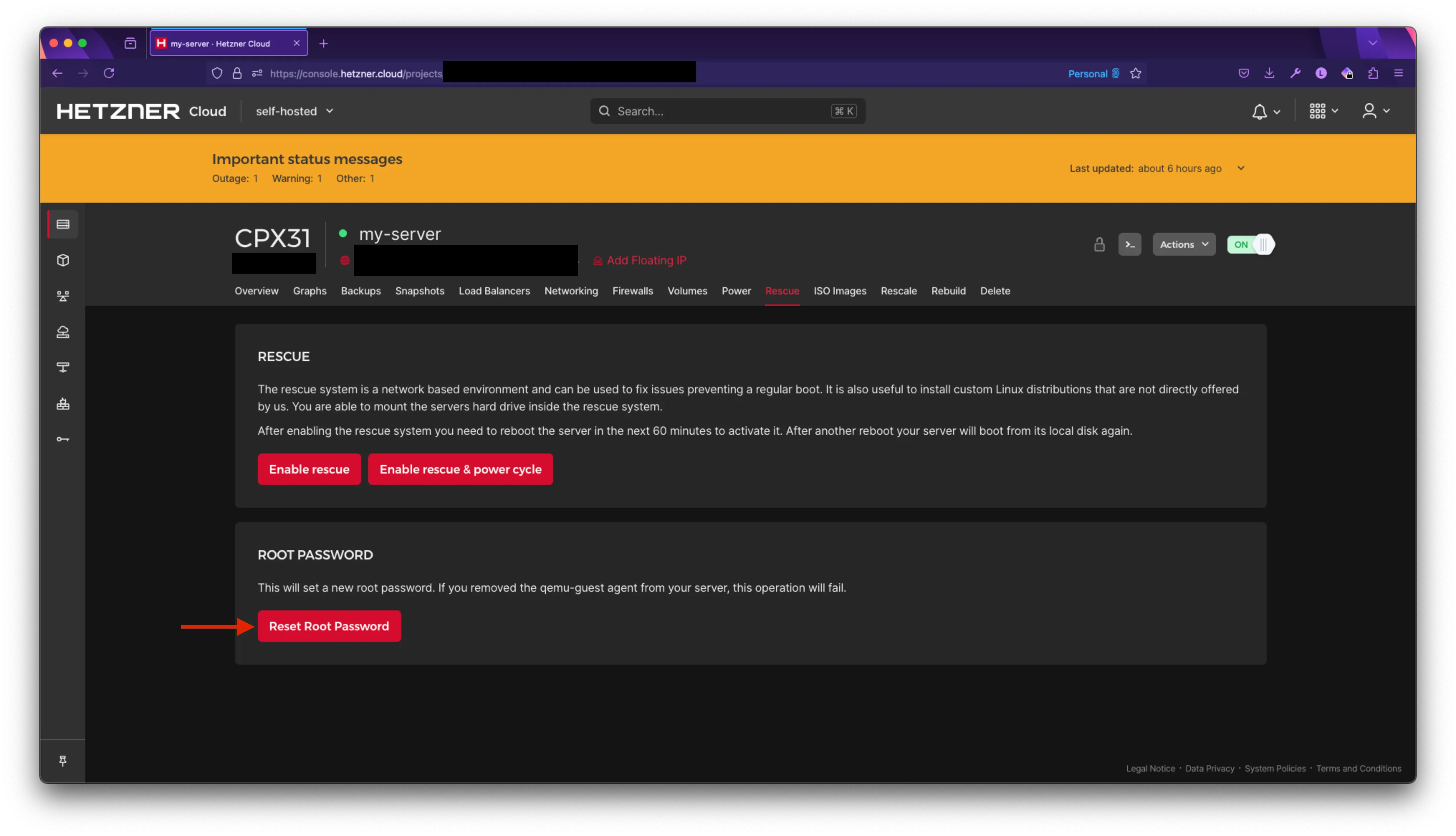The image size is (1456, 836).
Task: Open Load Balancers tab
Action: 494,291
